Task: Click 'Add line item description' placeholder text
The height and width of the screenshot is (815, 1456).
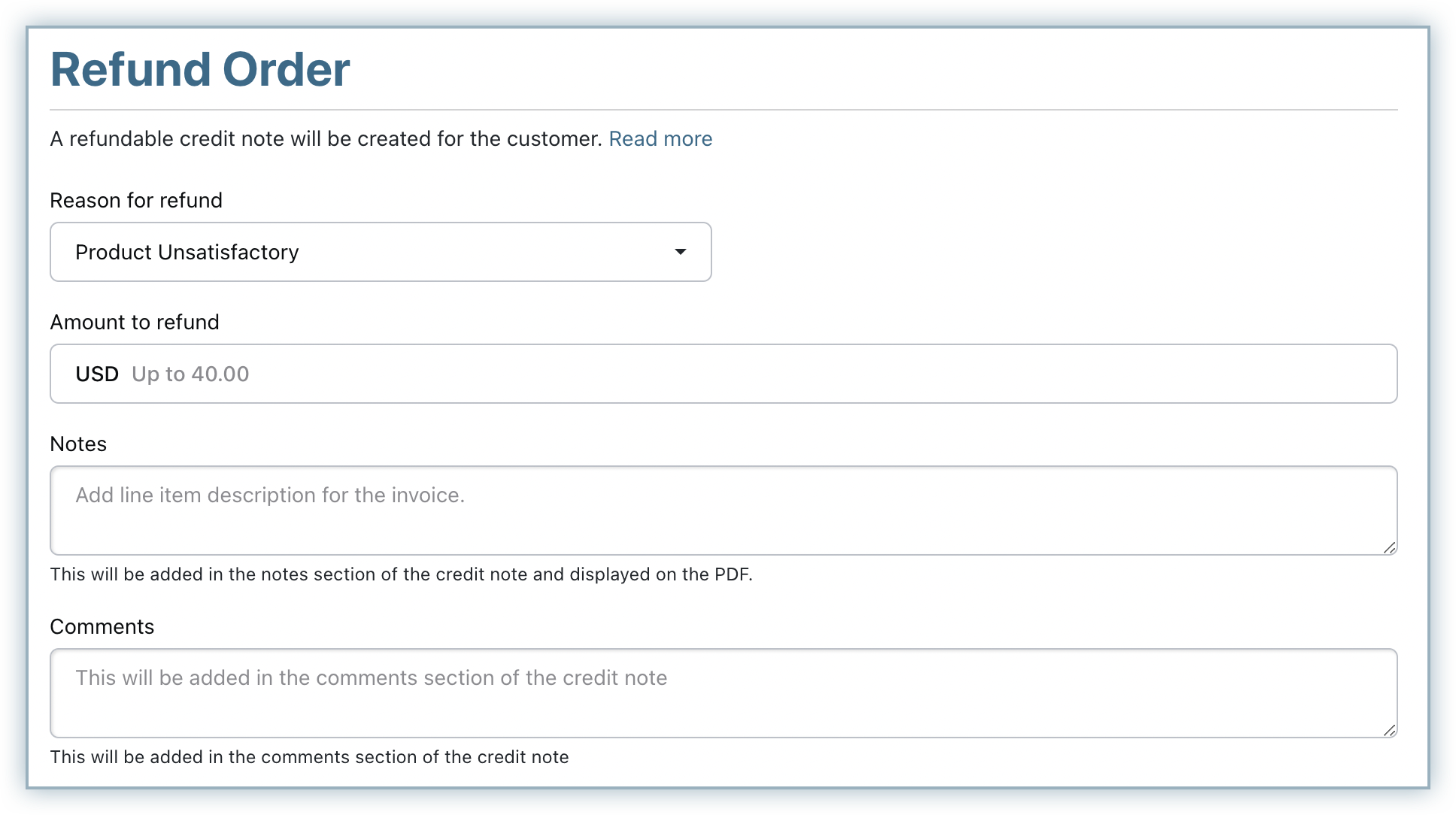Action: [x=270, y=495]
